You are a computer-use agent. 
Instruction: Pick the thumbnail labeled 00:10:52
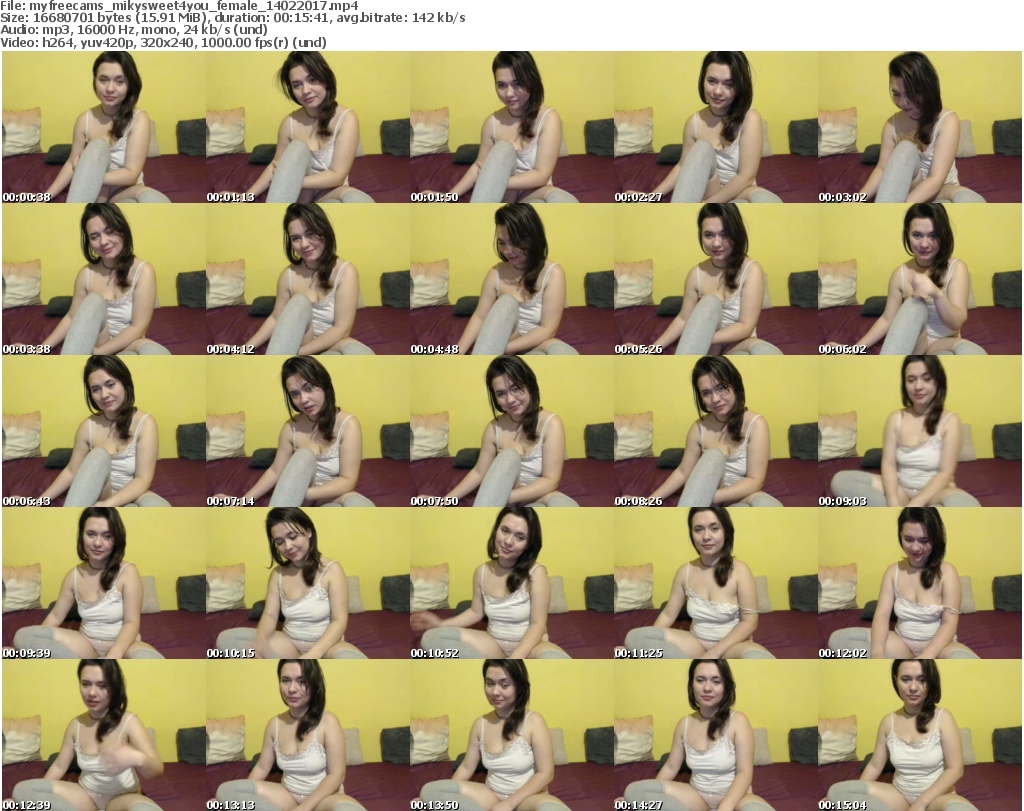(512, 583)
